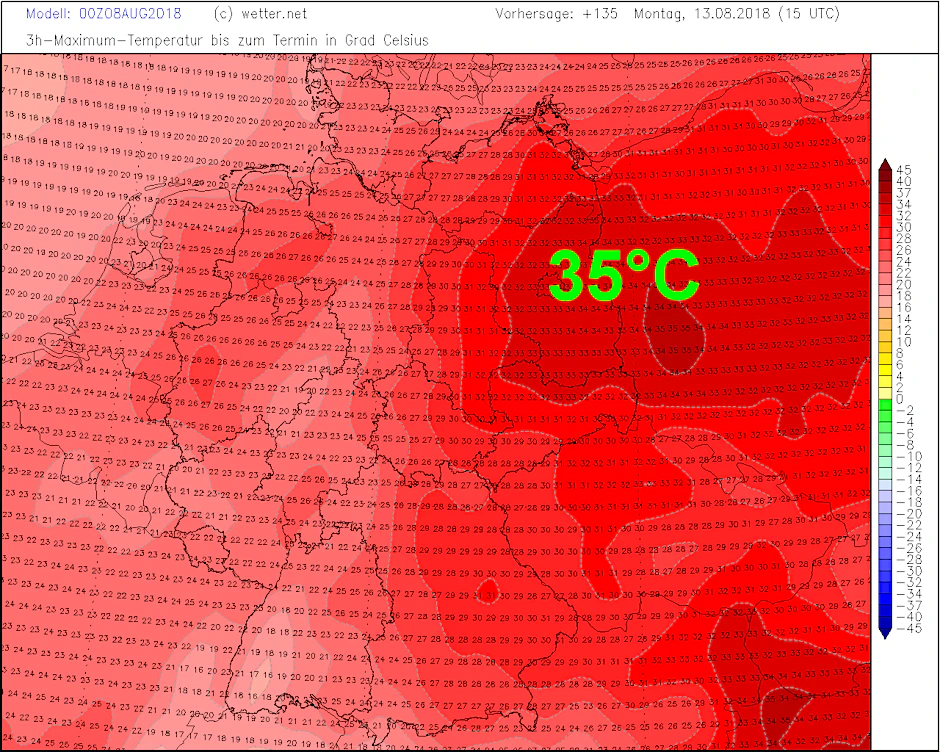Click the '-10' label on the color scale
This screenshot has height=752, width=940.
(909, 457)
